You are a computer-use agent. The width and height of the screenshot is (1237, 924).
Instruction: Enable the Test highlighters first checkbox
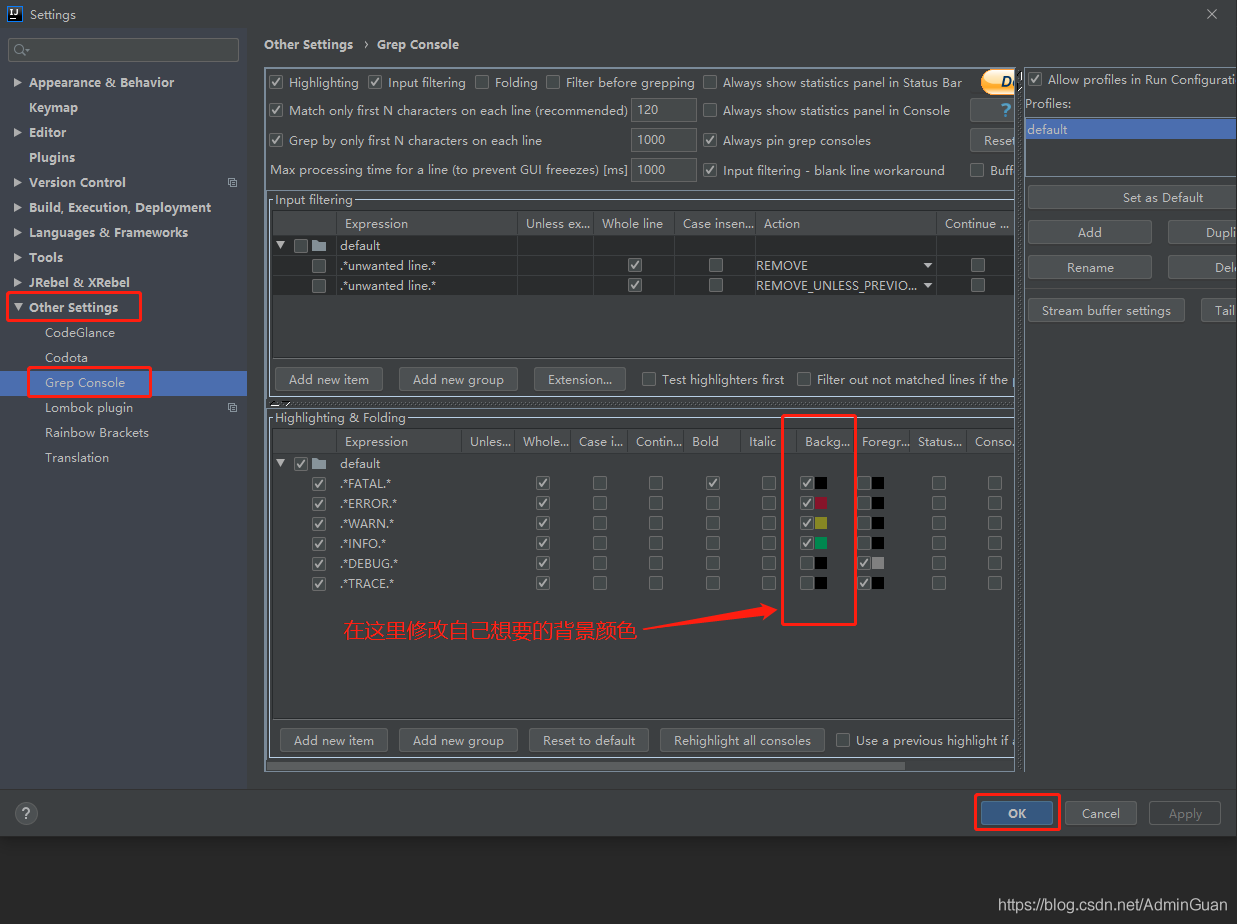click(649, 379)
